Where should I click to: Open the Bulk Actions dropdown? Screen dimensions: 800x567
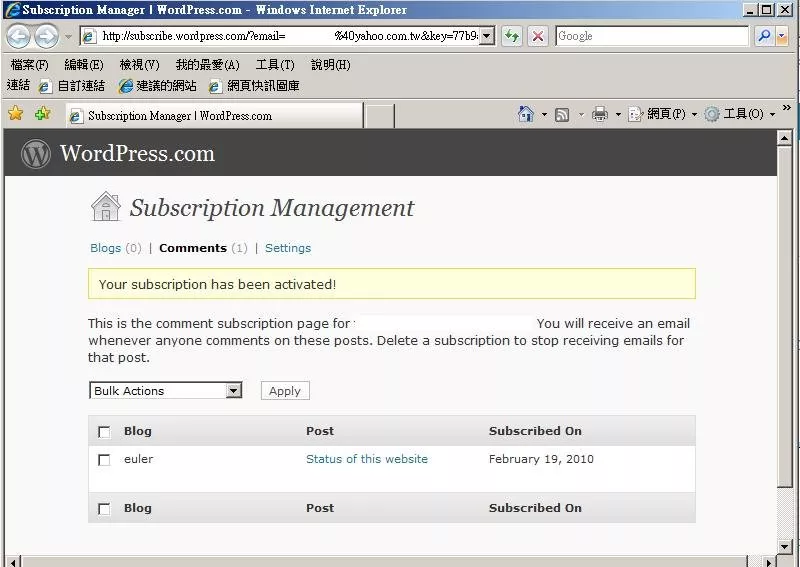(x=165, y=390)
